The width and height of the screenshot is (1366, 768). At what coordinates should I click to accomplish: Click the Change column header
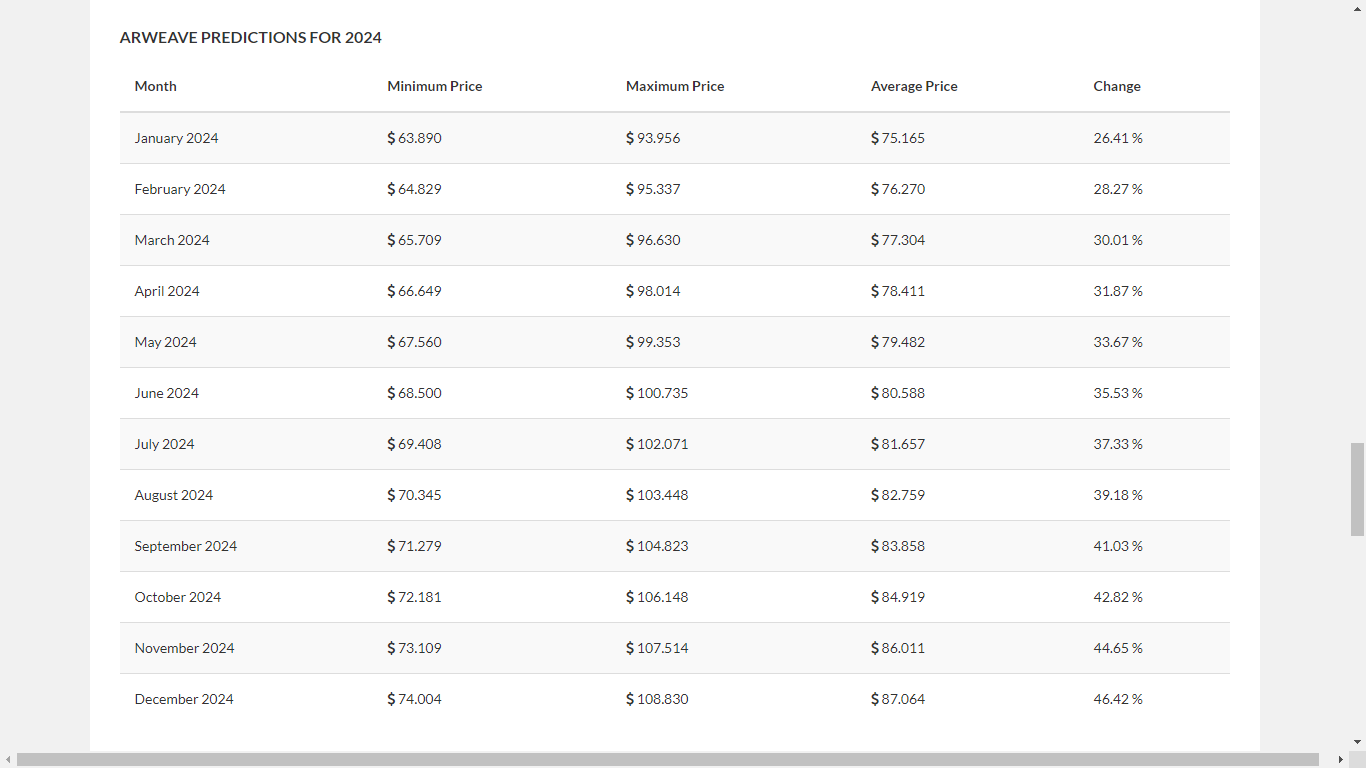1117,86
